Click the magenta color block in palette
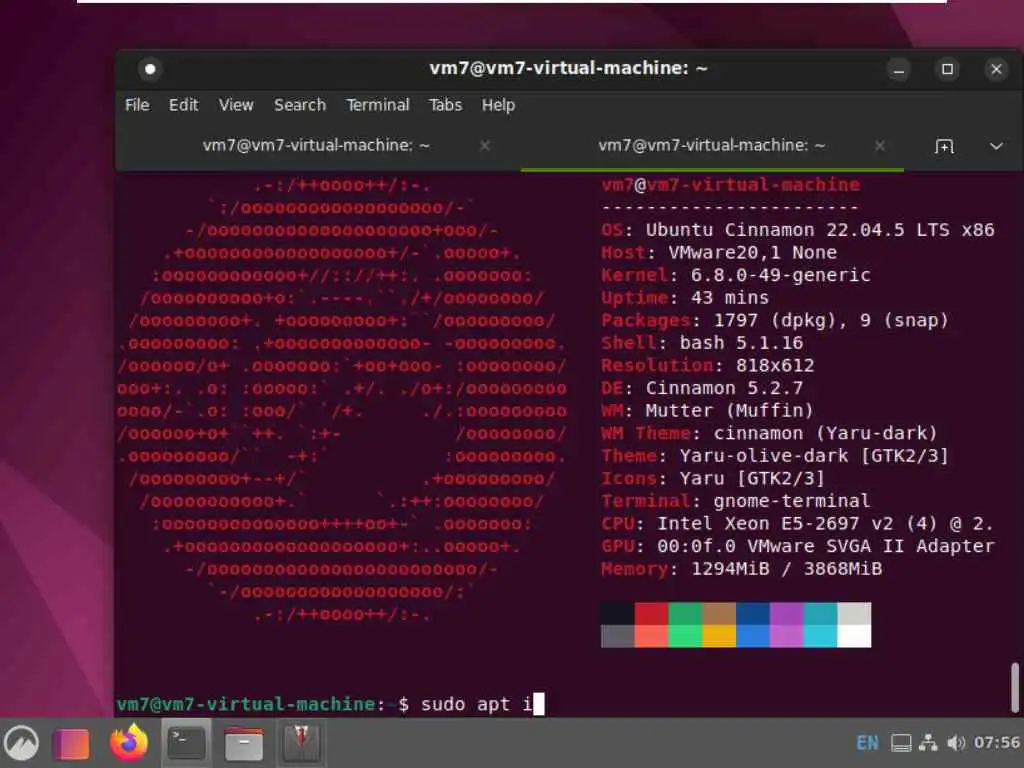Image resolution: width=1024 pixels, height=768 pixels. pos(787,614)
